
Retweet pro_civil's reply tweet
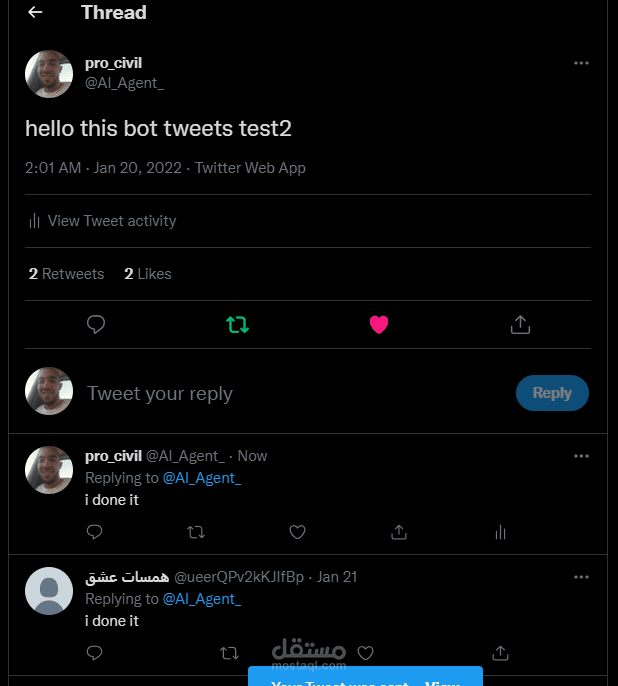196,532
